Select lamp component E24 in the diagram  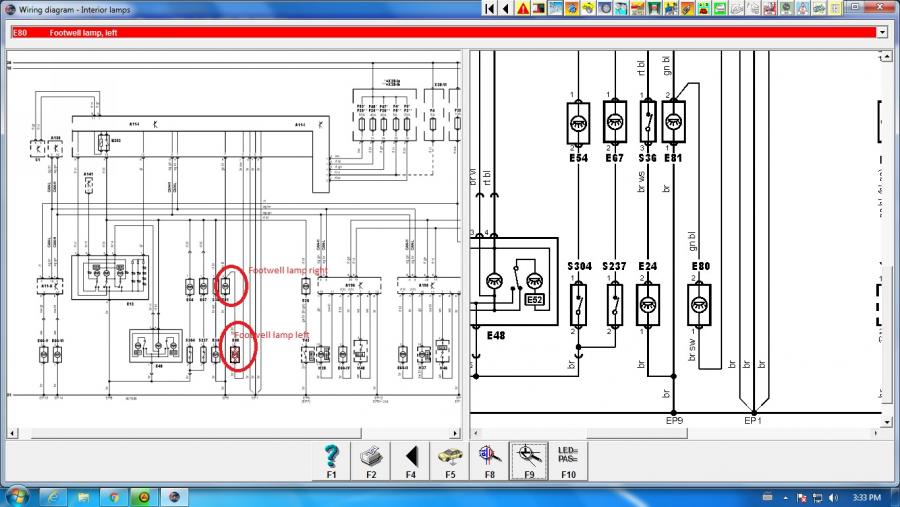click(648, 304)
